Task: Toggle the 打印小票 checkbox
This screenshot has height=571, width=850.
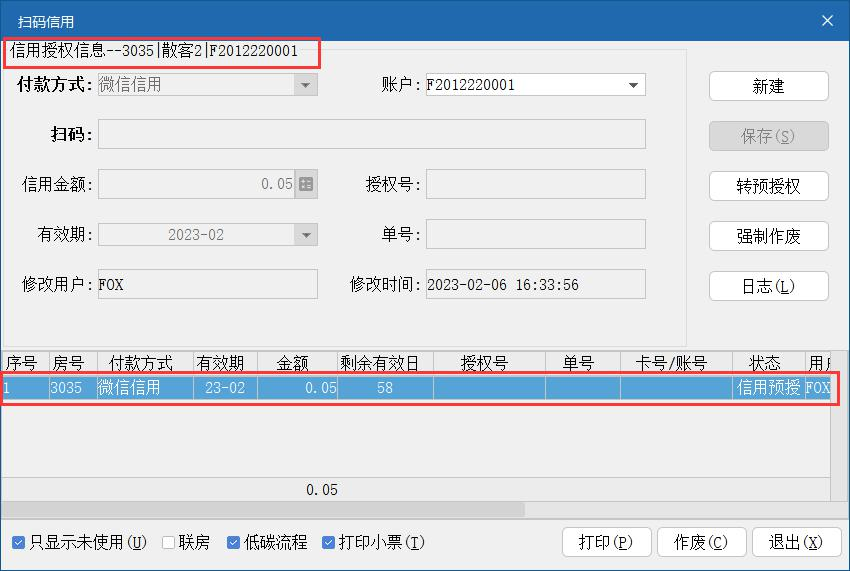Action: (328, 542)
